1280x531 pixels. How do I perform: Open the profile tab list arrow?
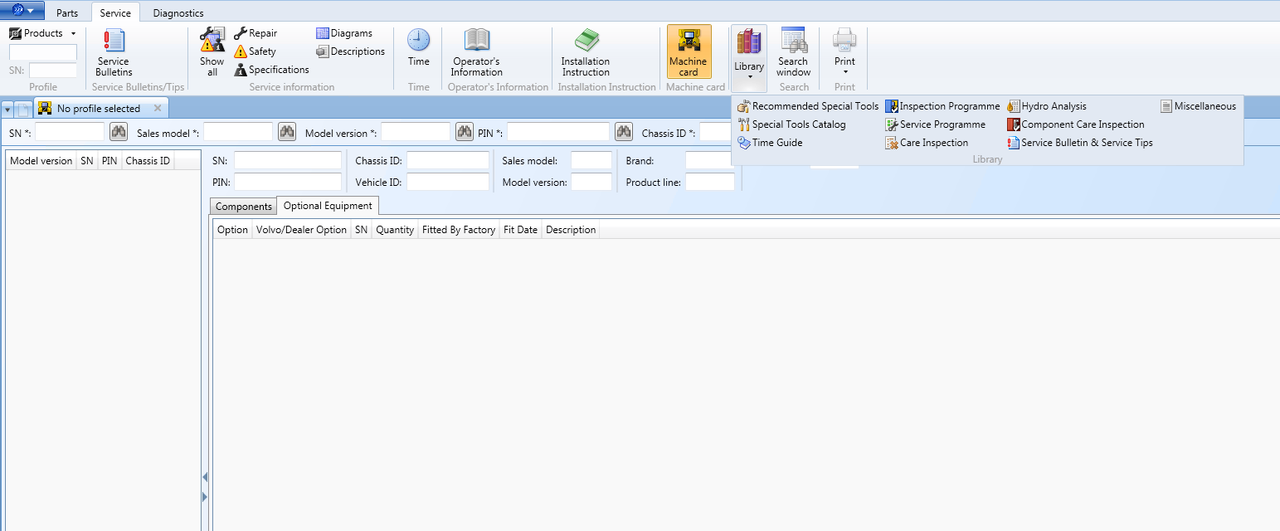pyautogui.click(x=8, y=108)
